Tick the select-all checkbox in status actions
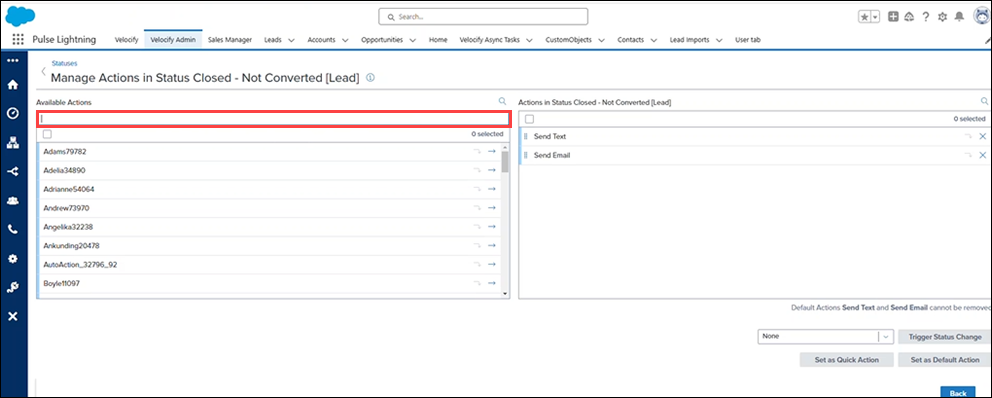992x398 pixels. (530, 119)
